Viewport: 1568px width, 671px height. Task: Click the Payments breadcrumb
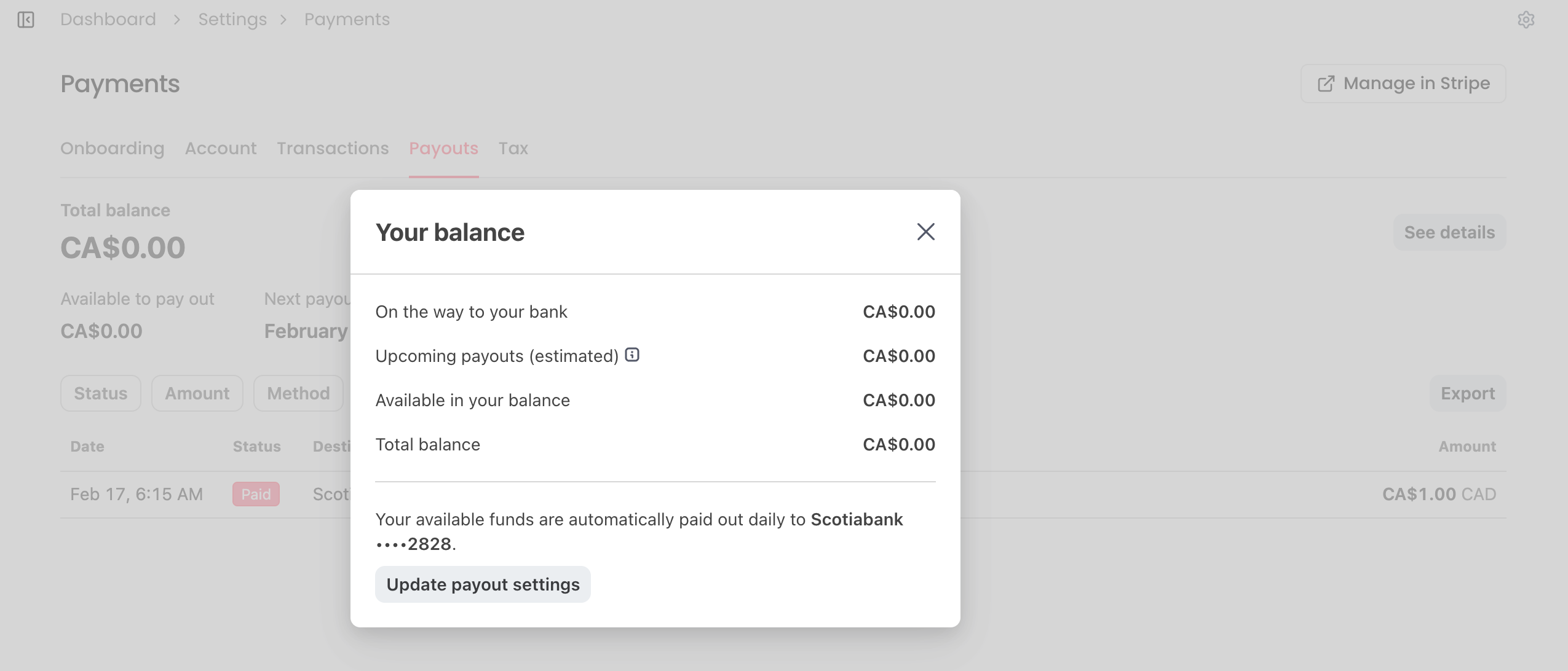(347, 20)
